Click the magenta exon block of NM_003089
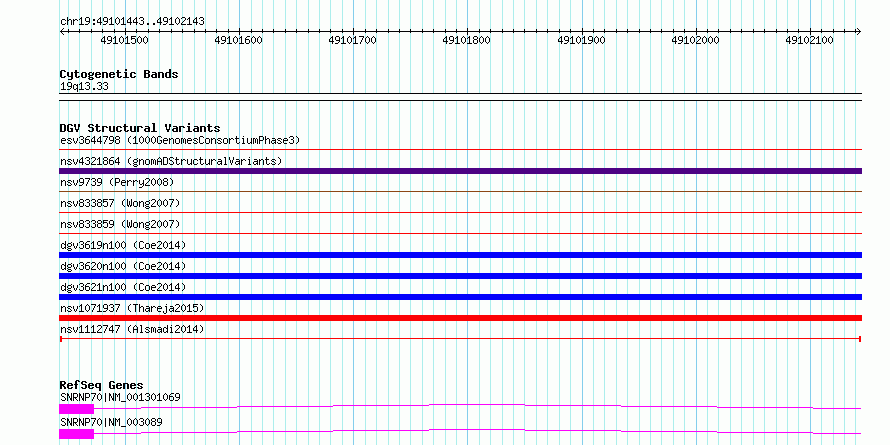Screen dimensions: 890x445 click(77, 434)
